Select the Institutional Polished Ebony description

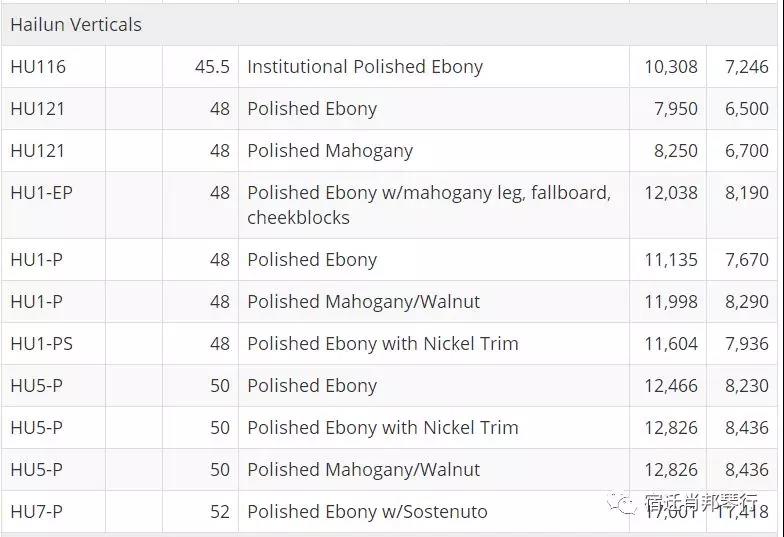365,66
